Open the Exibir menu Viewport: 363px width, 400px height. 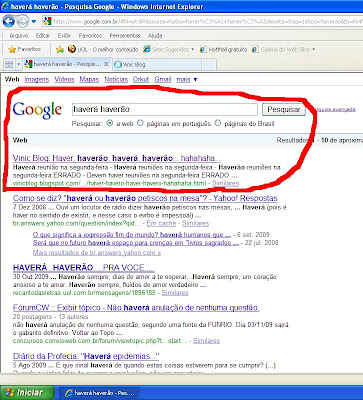(x=64, y=35)
